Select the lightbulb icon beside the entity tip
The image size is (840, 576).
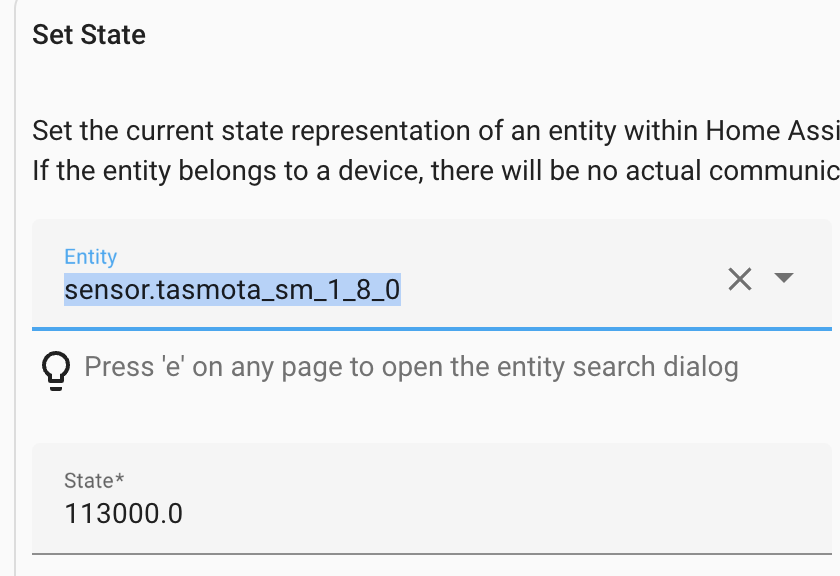pyautogui.click(x=56, y=368)
